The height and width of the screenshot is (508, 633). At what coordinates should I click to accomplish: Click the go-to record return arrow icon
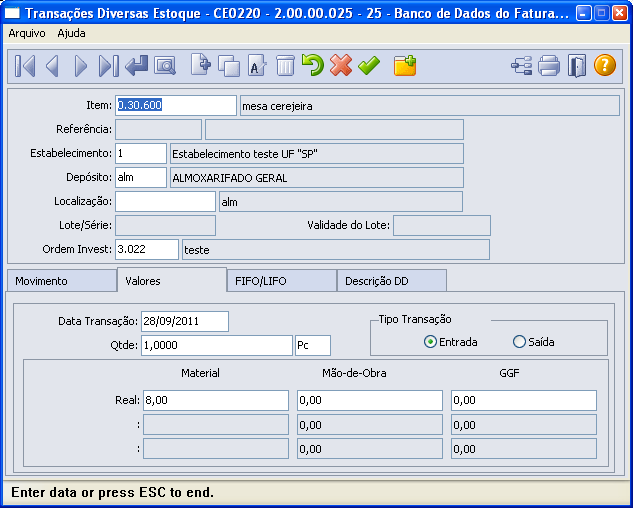tap(136, 65)
